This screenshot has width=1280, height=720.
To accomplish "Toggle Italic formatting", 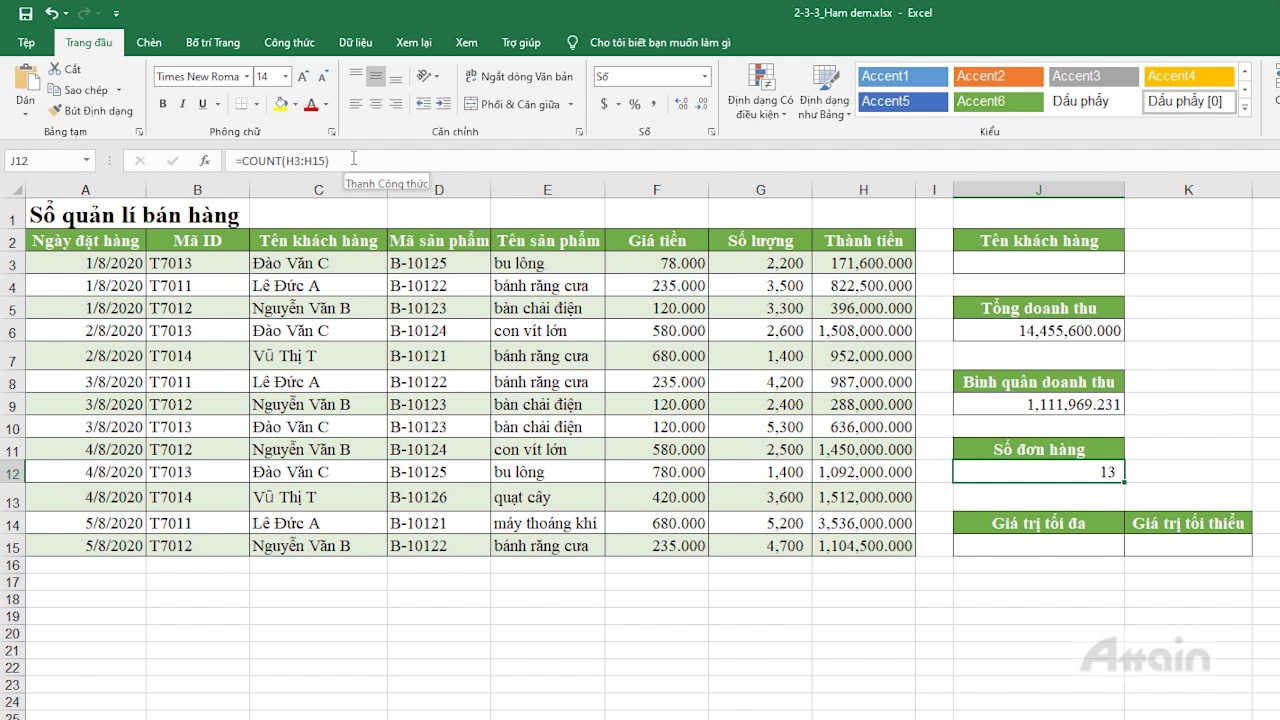I will point(182,104).
